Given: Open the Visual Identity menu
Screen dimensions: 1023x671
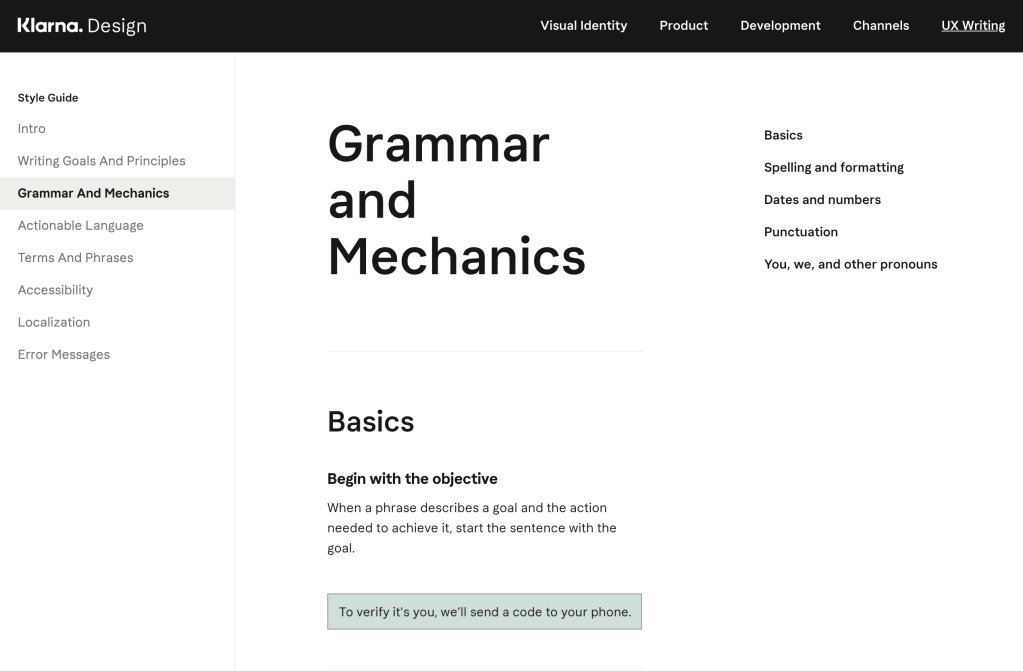Looking at the screenshot, I should tap(583, 26).
